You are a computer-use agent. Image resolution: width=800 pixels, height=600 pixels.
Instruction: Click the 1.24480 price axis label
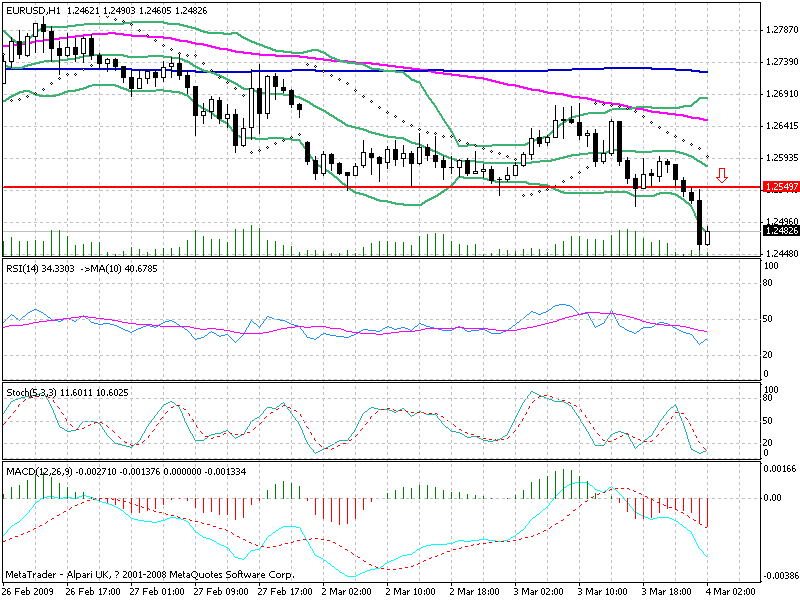(x=782, y=254)
